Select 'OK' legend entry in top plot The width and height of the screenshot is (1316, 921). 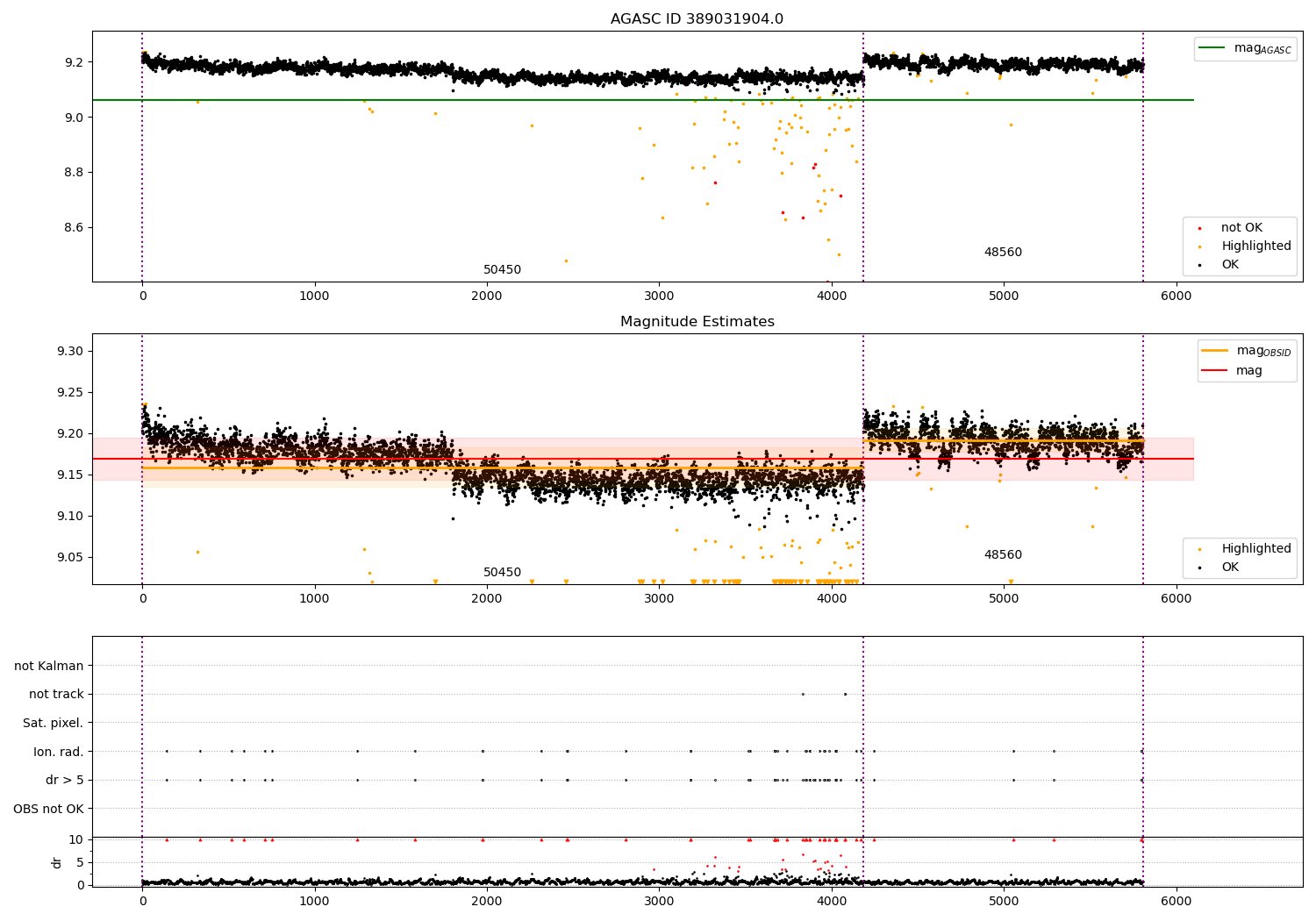coord(1230,265)
